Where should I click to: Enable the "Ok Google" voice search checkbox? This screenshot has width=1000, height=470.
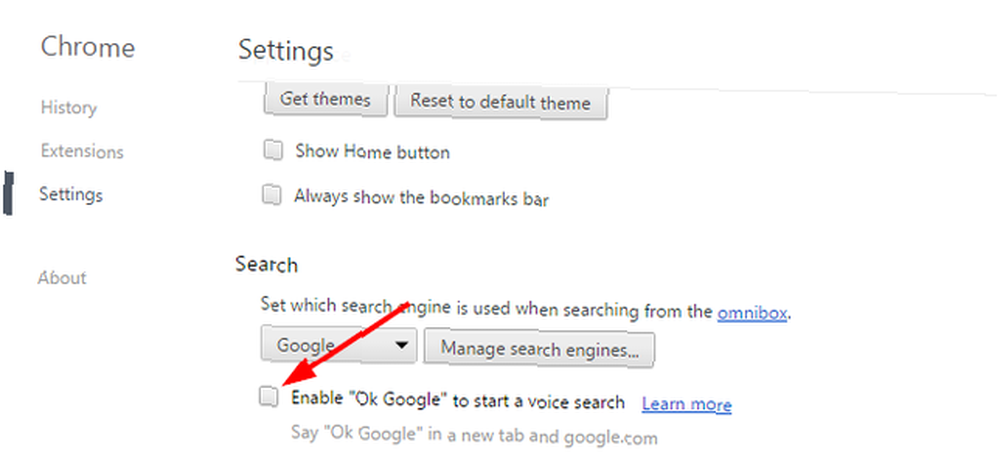click(269, 397)
